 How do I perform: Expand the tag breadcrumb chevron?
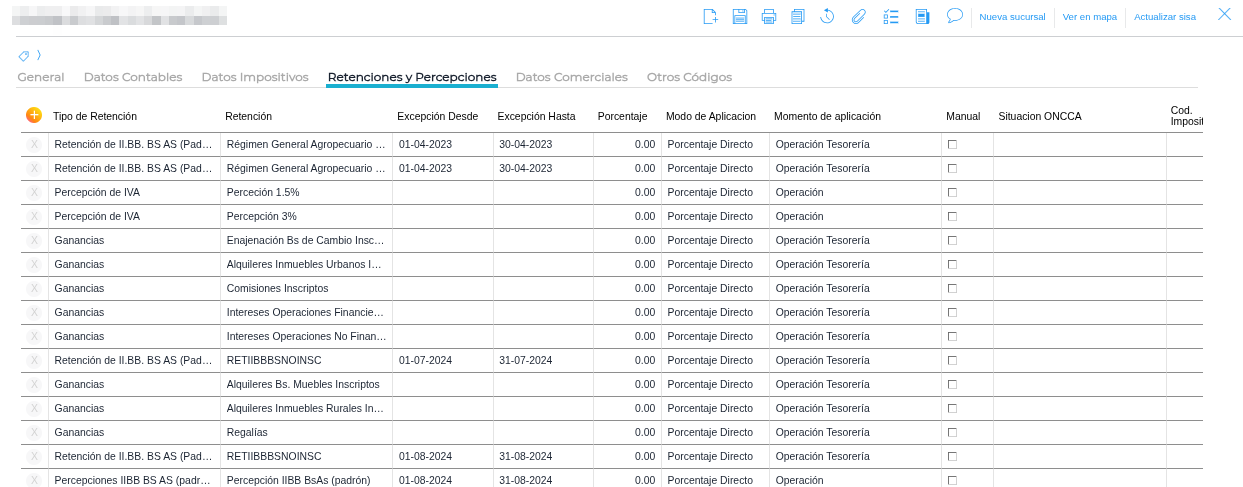point(39,55)
